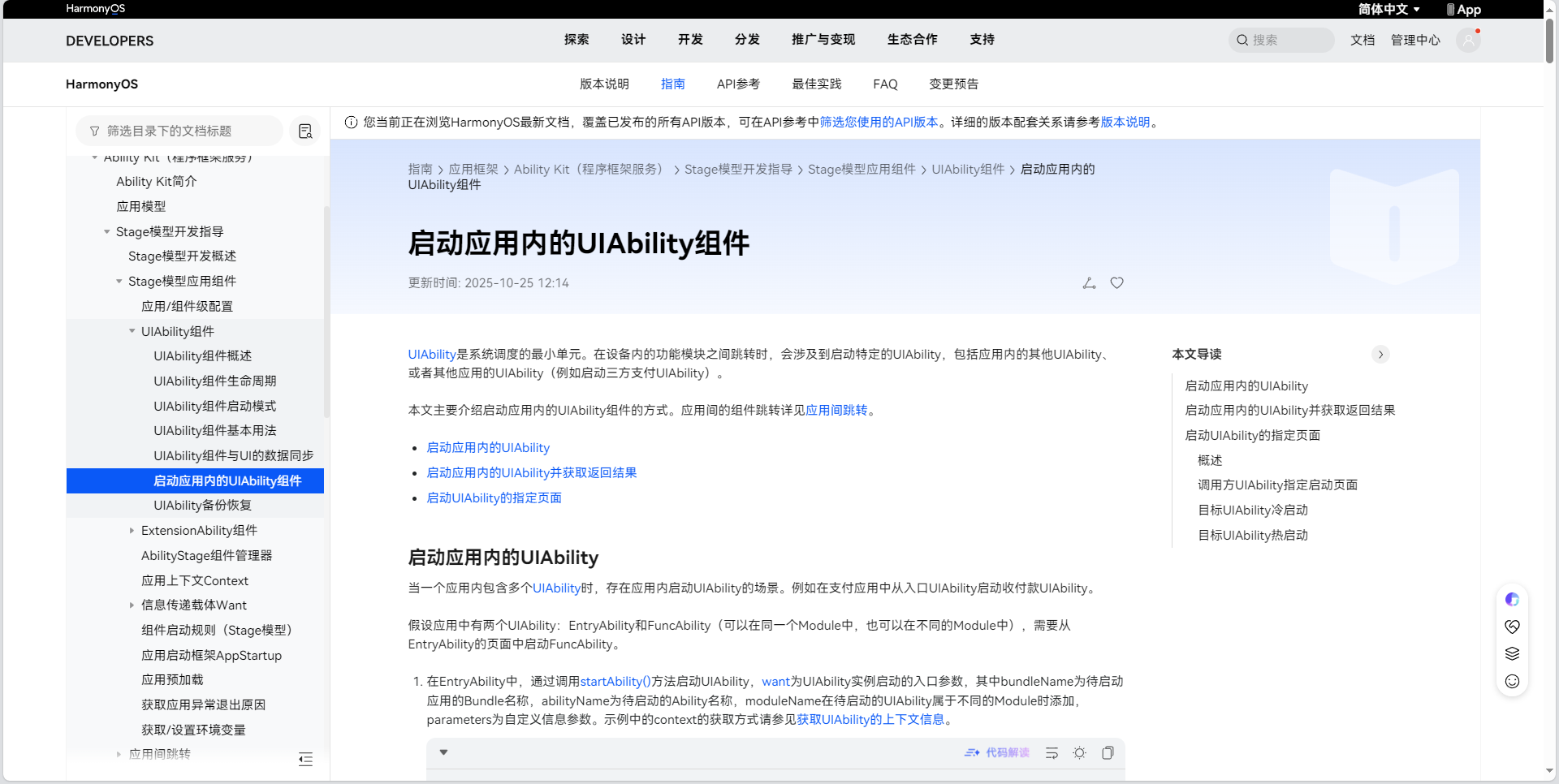Screen dimensions: 1559x784
Task: Click the floating smiley rating icon
Action: (1512, 681)
